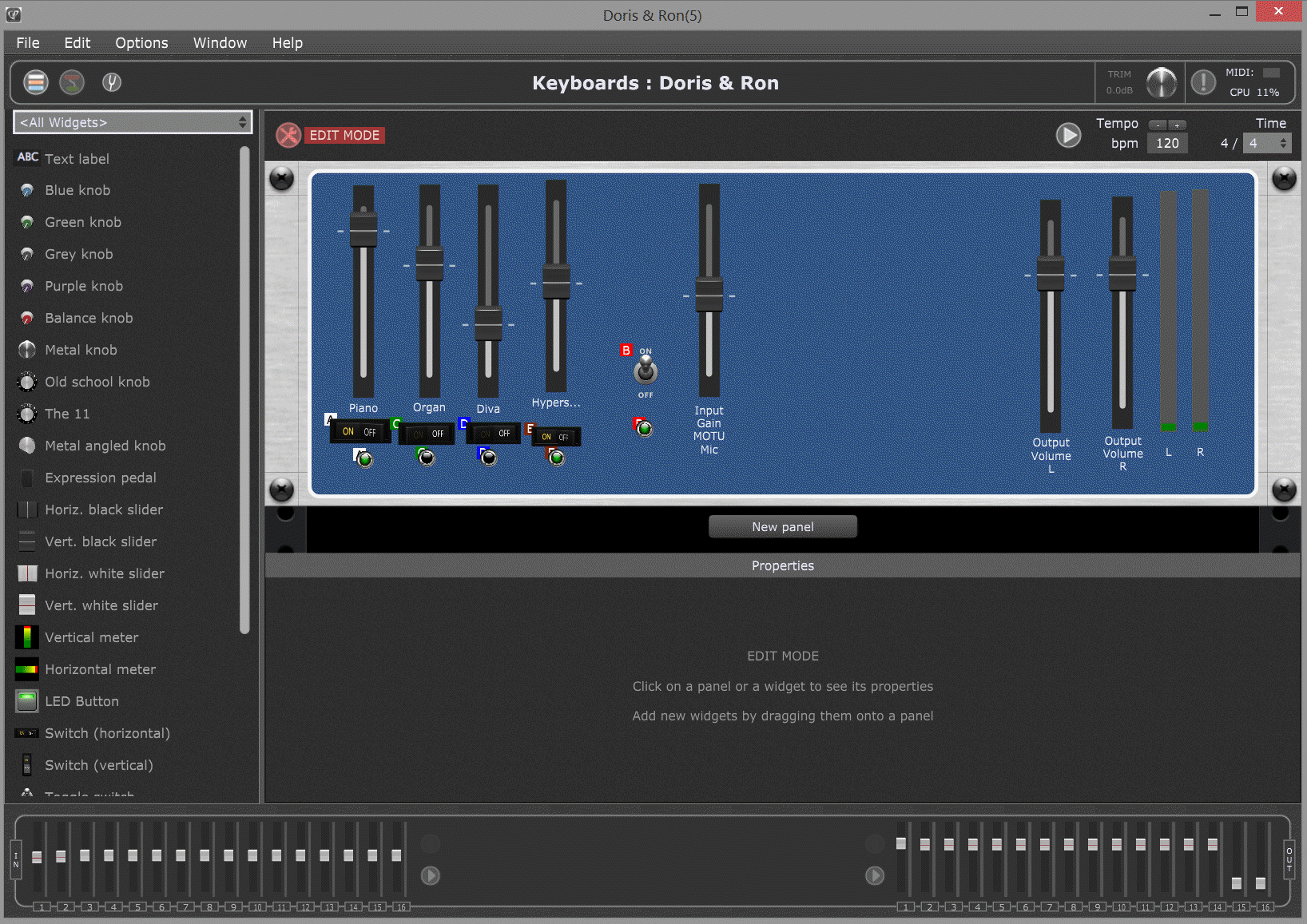Select the Horizontal meter widget

pos(101,669)
